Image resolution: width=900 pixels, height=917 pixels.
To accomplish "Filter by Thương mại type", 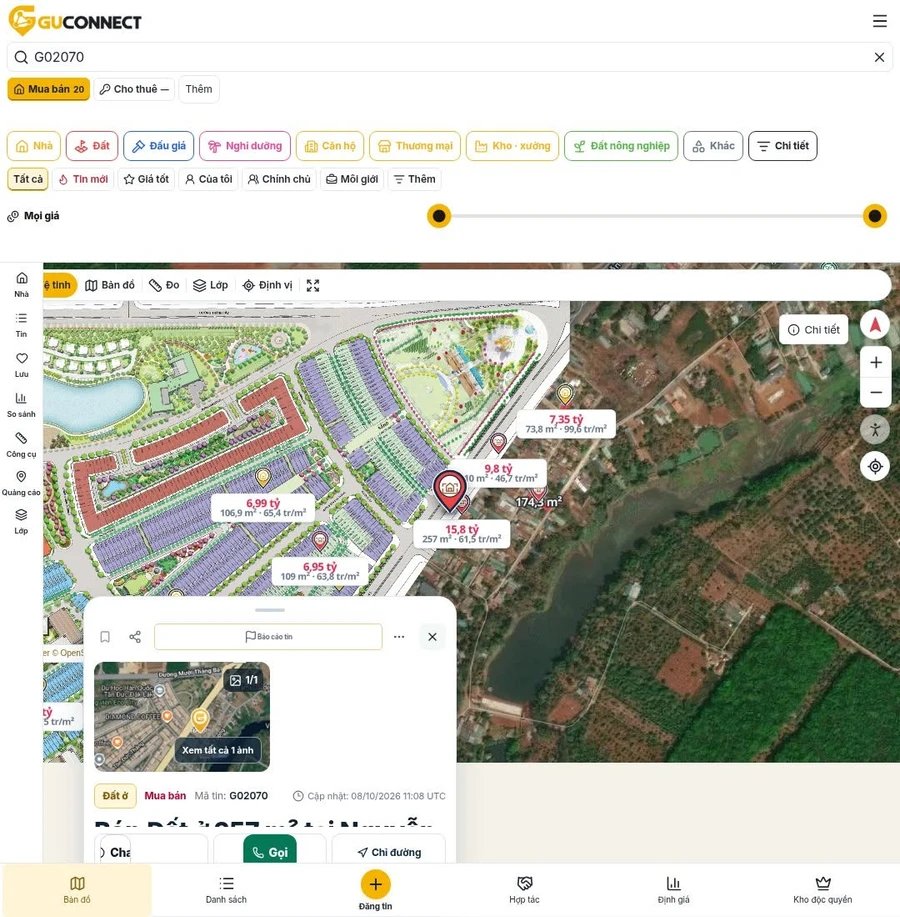I will click(415, 146).
